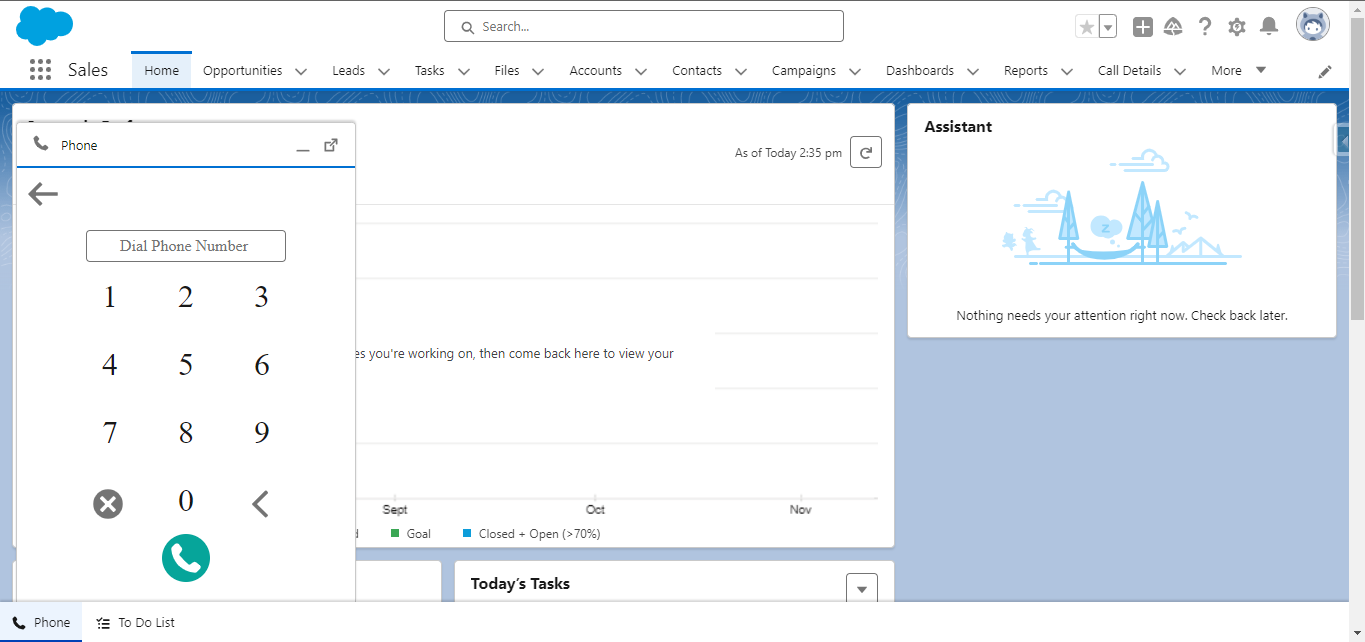The width and height of the screenshot is (1365, 642).
Task: Expand the Tasks tab dropdown chevron
Action: pyautogui.click(x=464, y=71)
